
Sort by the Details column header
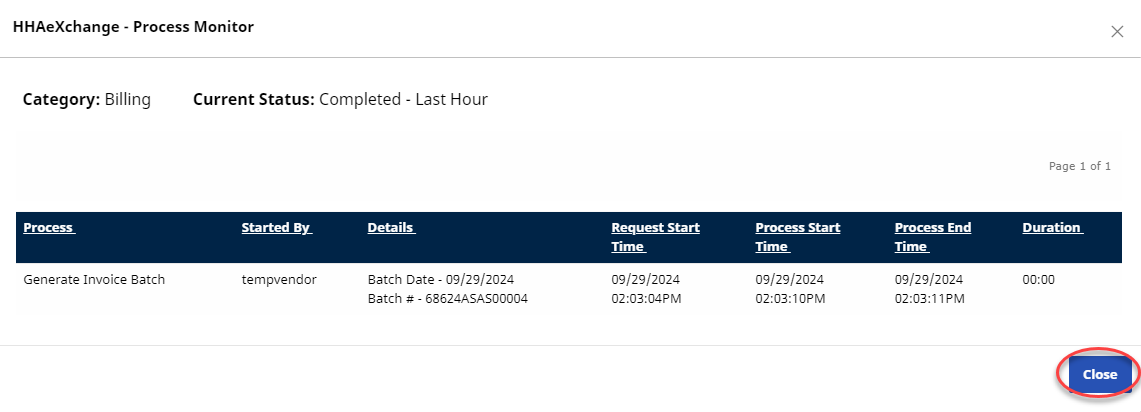[390, 228]
